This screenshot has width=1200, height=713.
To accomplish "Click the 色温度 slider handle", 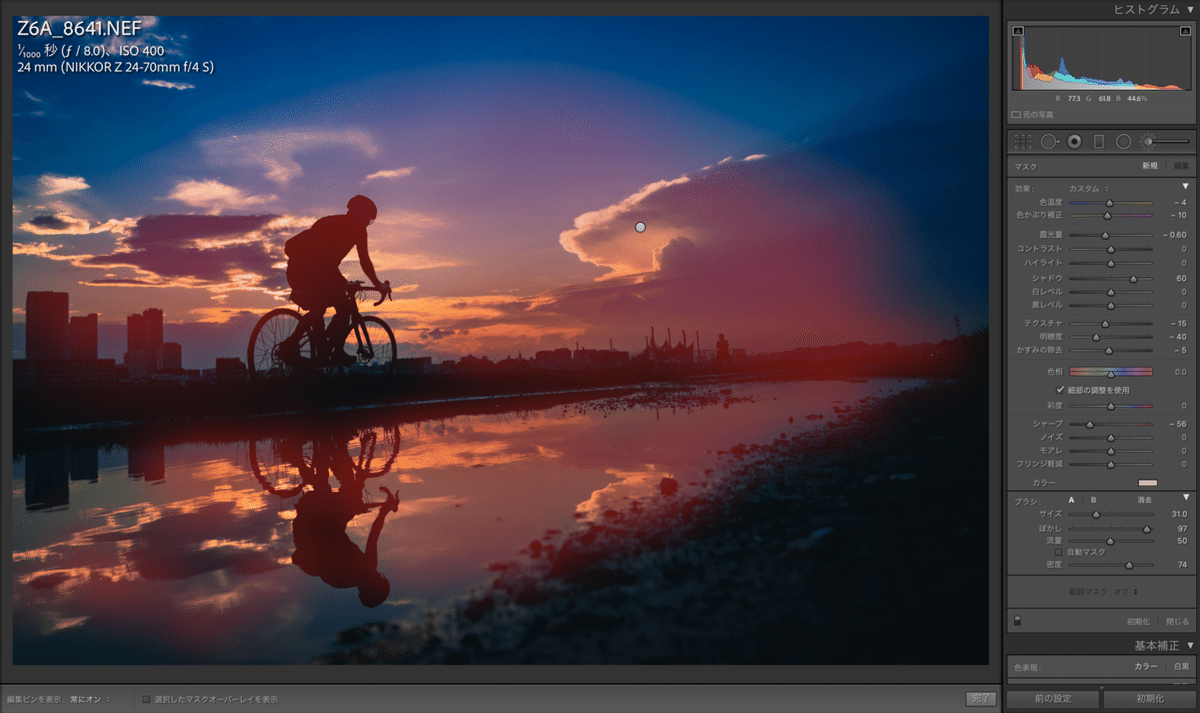I will click(x=1109, y=202).
